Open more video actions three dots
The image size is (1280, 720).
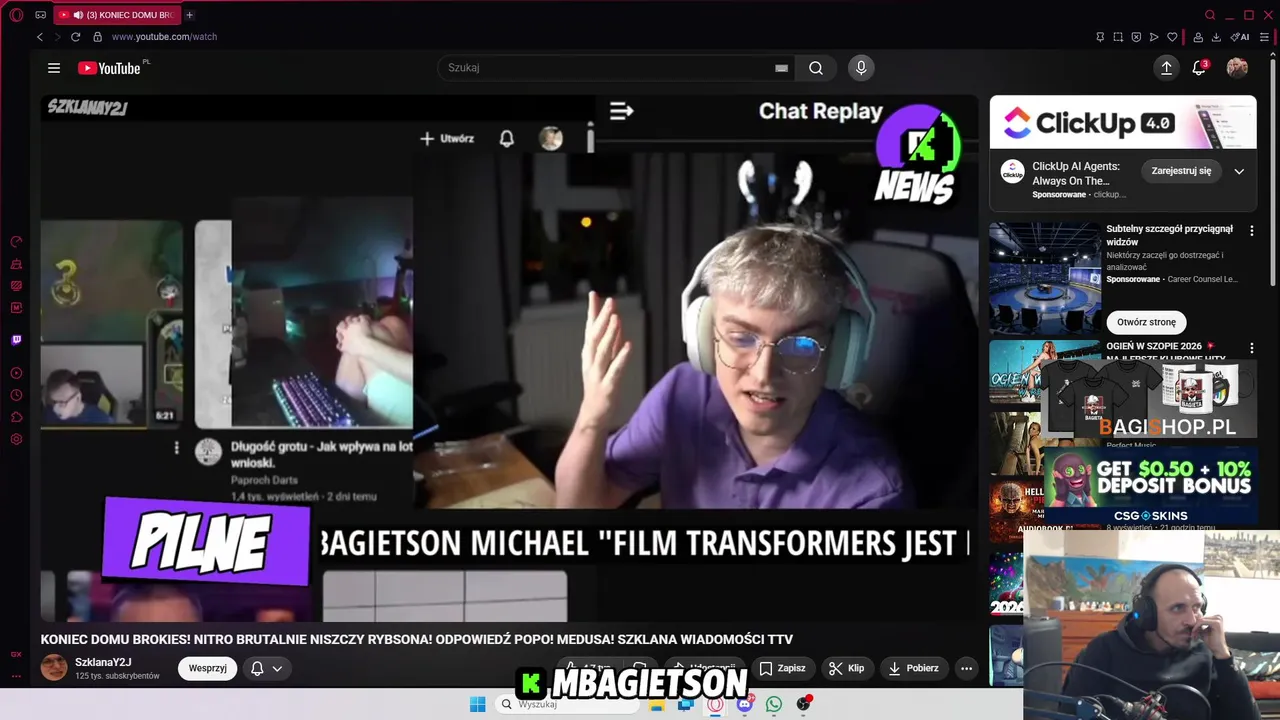[x=966, y=668]
